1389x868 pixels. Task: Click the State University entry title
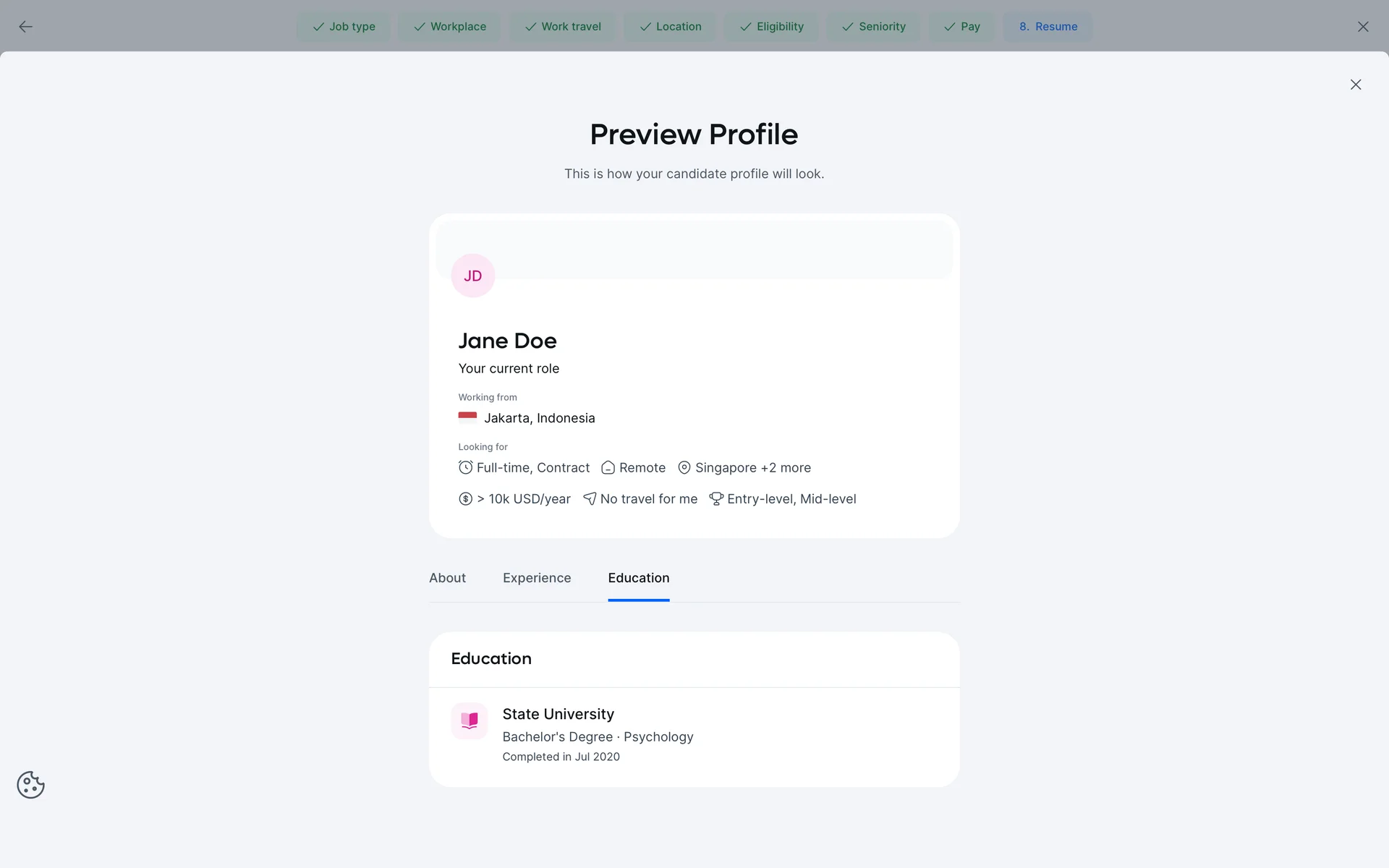[x=558, y=714]
